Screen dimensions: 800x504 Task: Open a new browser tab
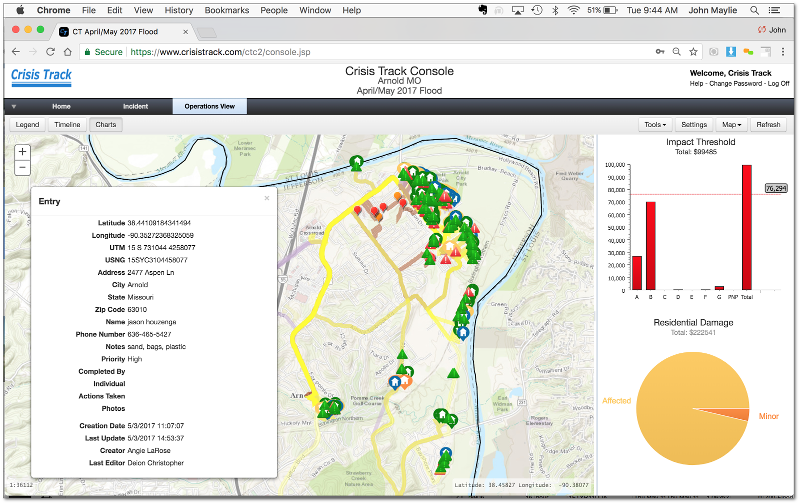[x=207, y=33]
